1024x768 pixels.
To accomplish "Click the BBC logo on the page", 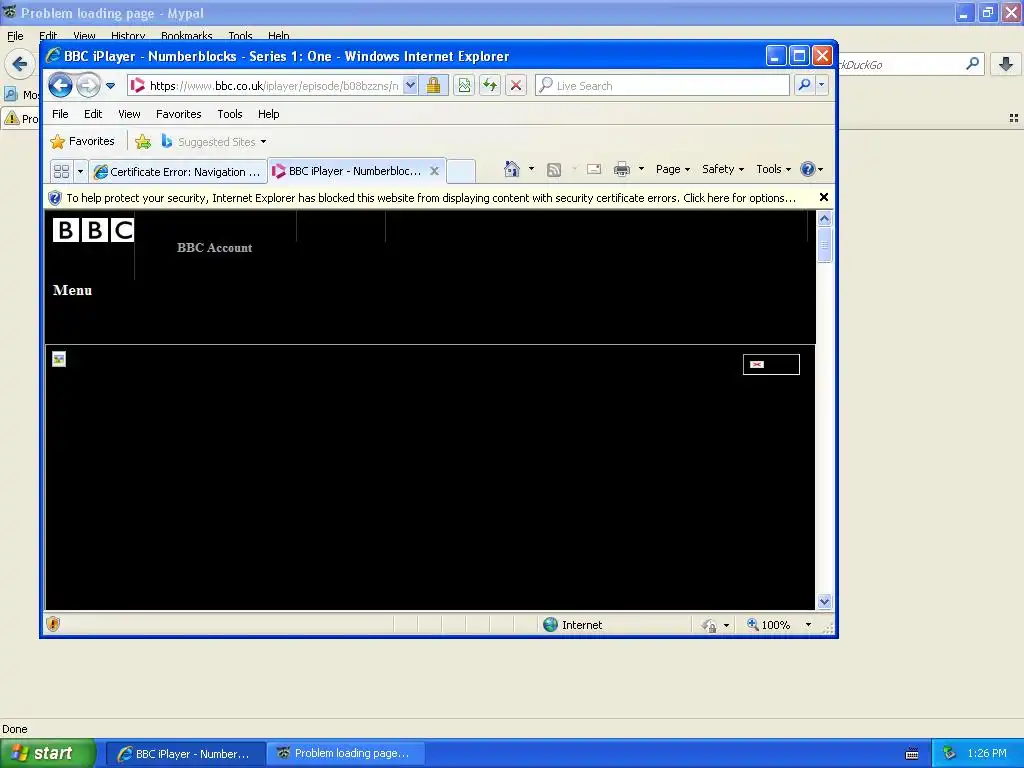I will click(x=93, y=230).
